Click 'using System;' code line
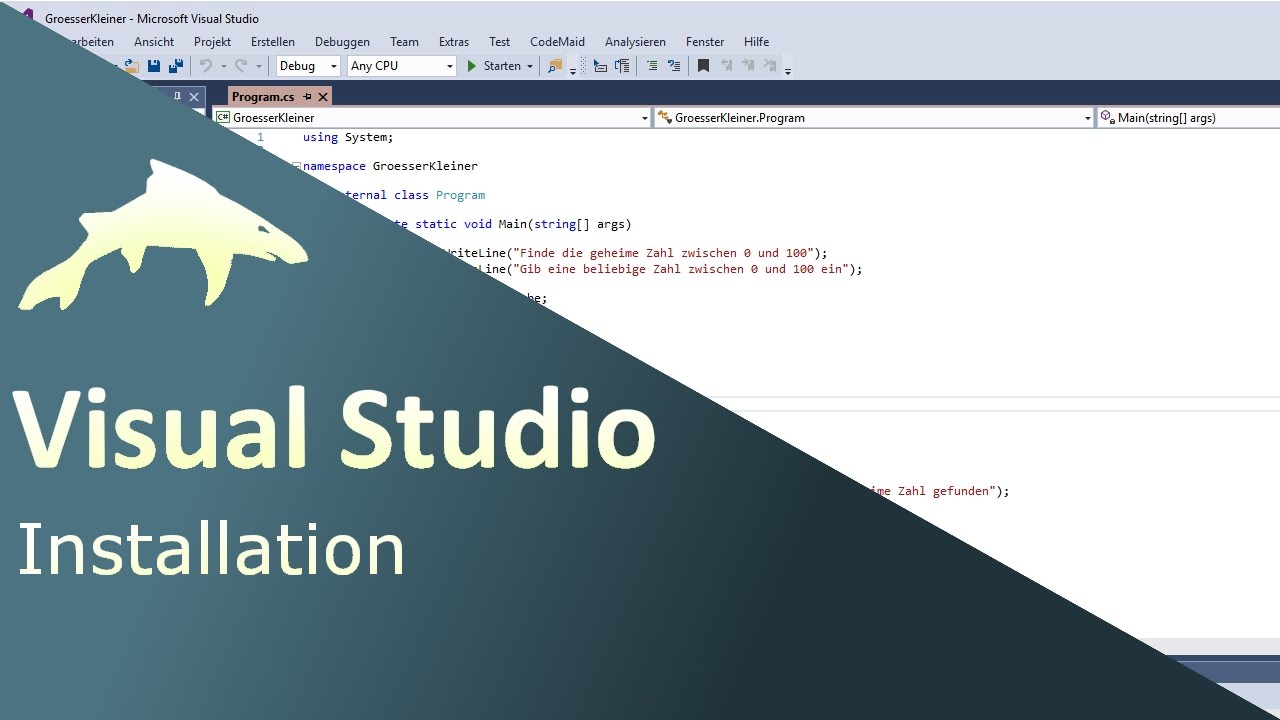This screenshot has width=1280, height=720. click(x=348, y=137)
